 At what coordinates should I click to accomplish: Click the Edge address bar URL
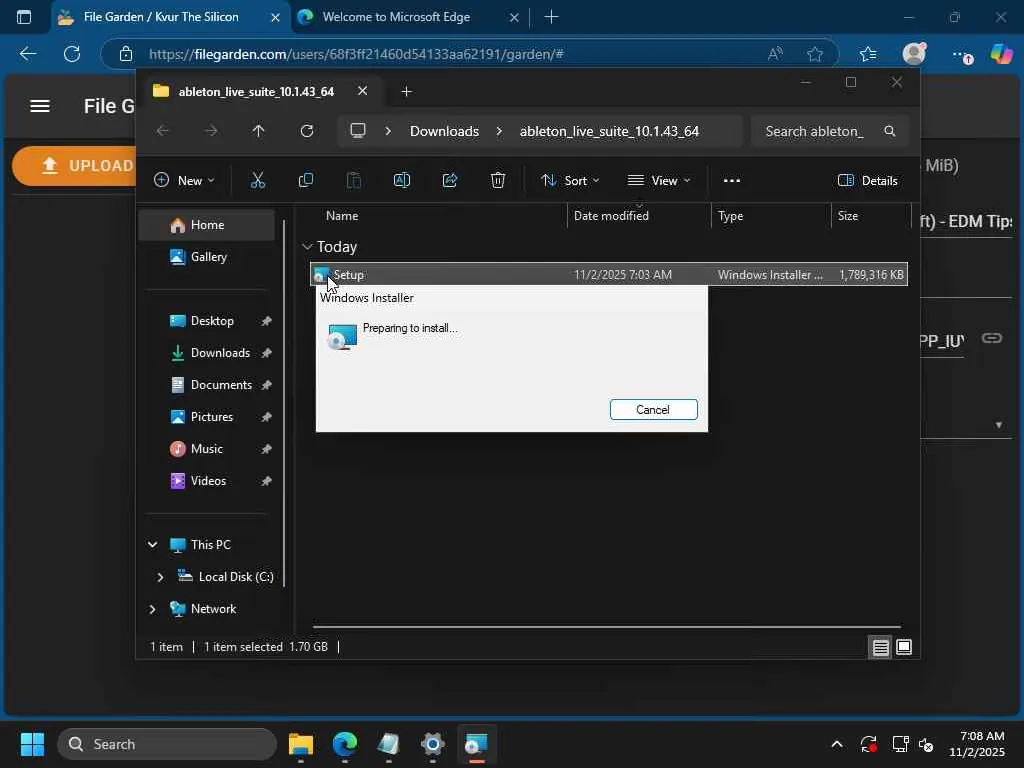point(356,54)
